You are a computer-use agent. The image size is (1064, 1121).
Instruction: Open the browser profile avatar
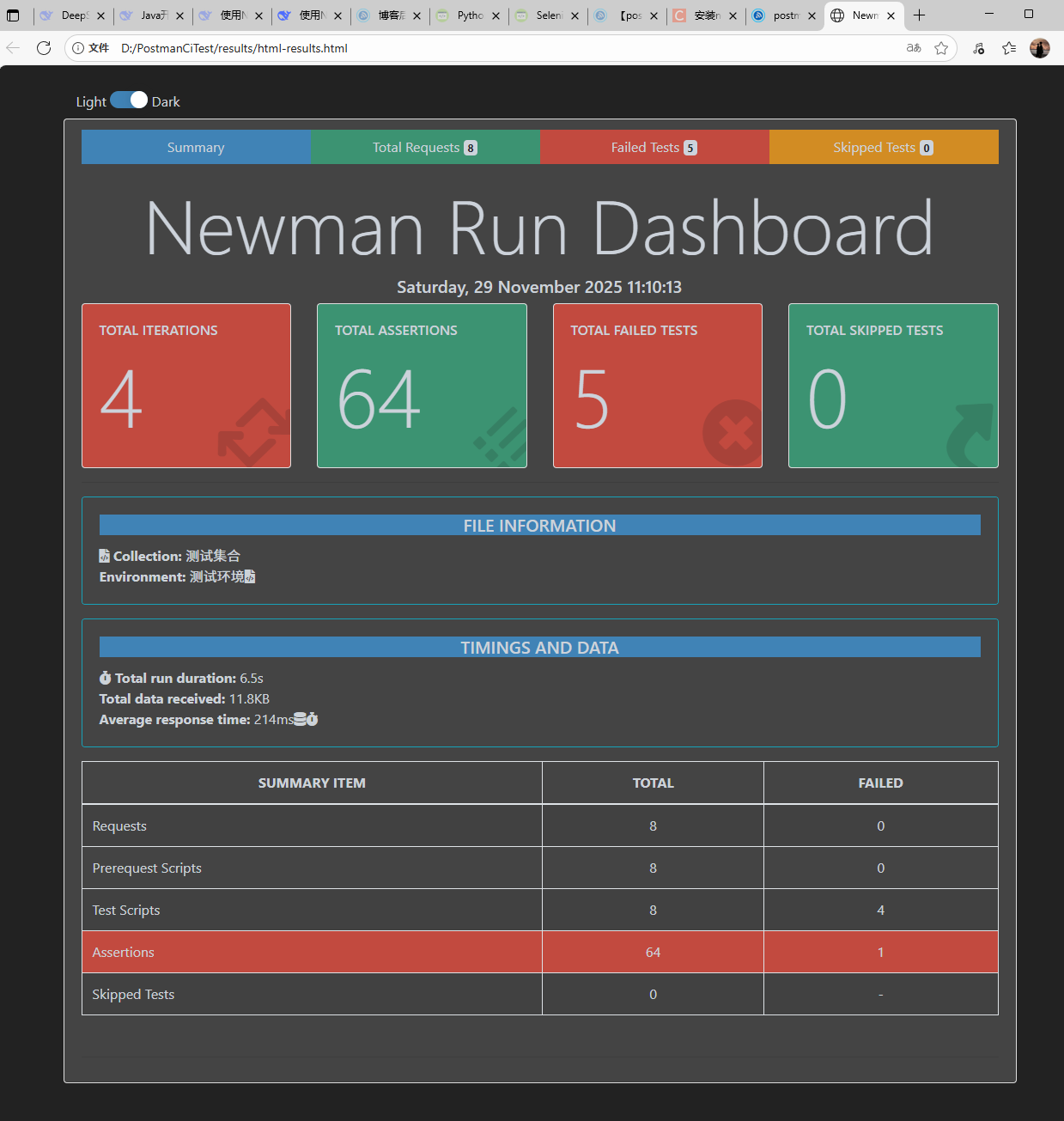(1040, 48)
